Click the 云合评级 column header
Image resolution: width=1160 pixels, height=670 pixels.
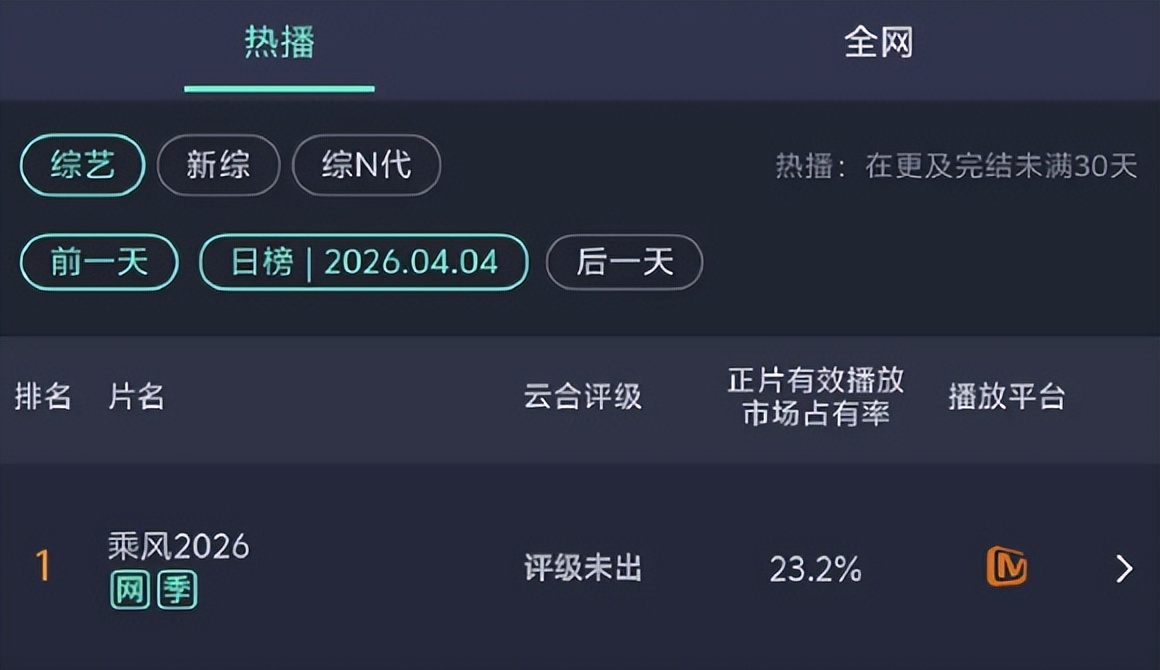tap(582, 397)
